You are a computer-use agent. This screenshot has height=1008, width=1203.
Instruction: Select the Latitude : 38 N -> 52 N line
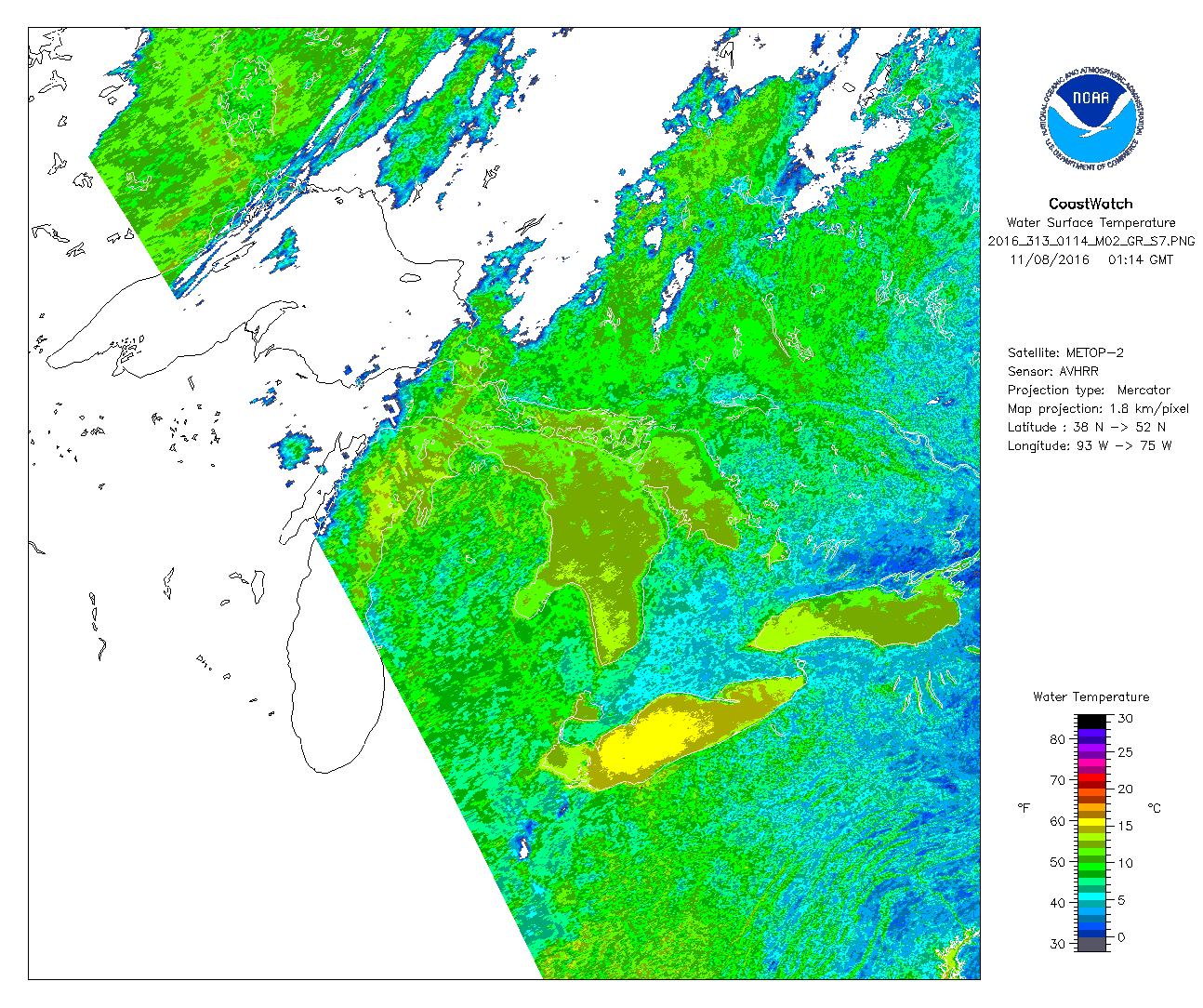pos(1087,428)
